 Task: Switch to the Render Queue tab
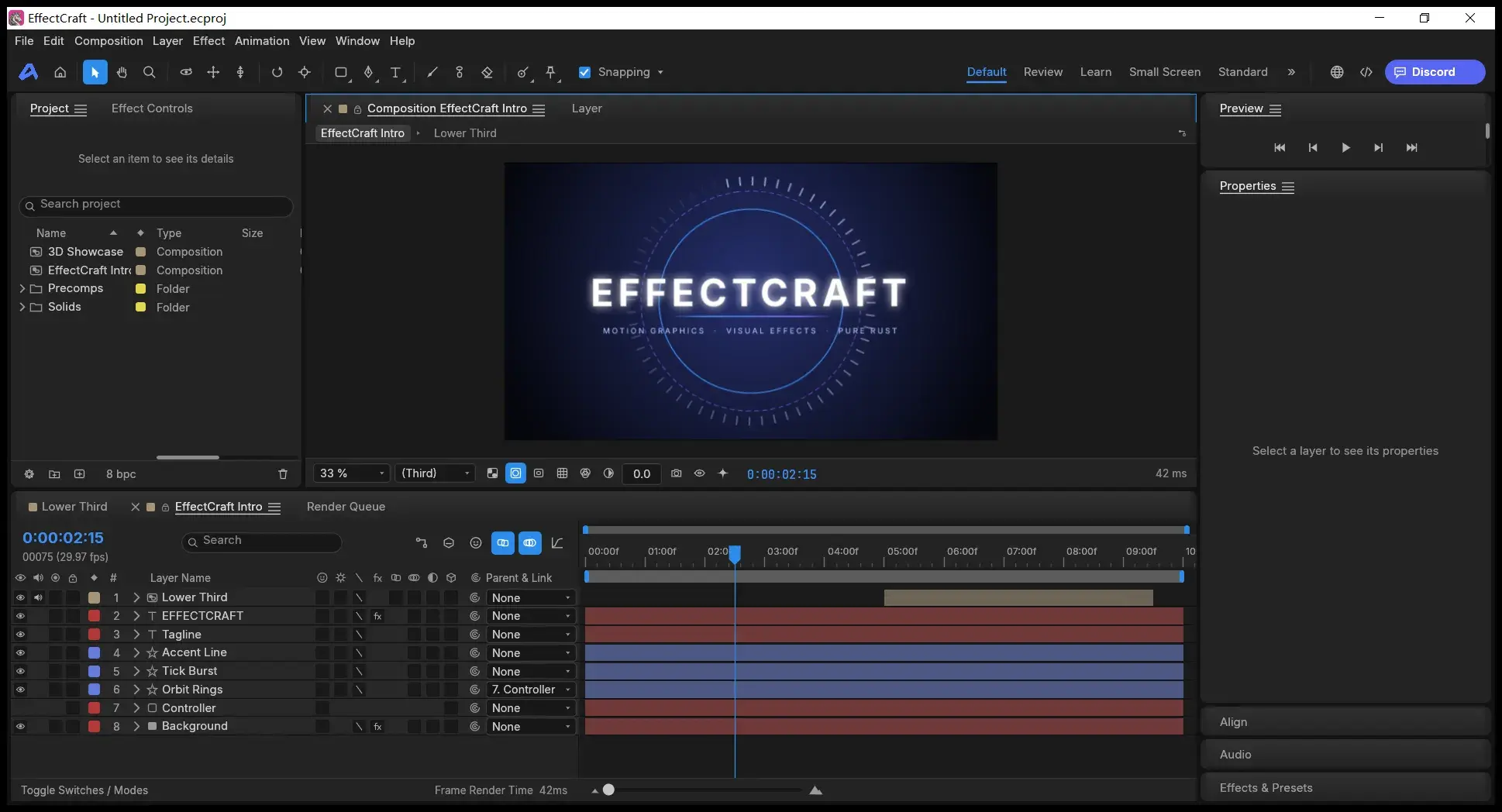(x=346, y=507)
